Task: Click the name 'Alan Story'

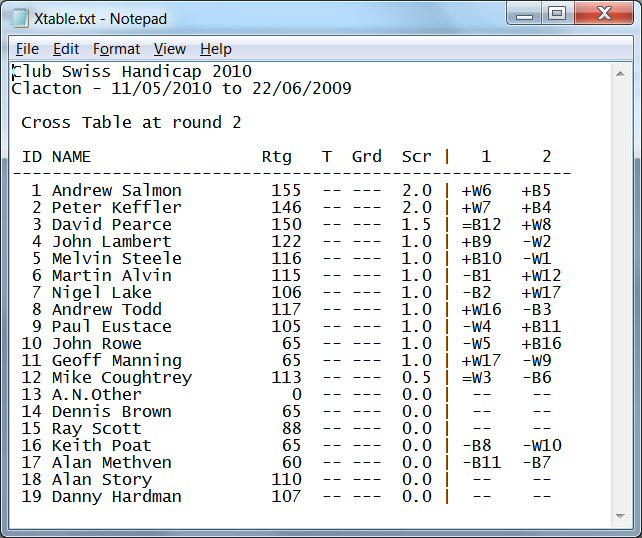Action: [x=102, y=479]
